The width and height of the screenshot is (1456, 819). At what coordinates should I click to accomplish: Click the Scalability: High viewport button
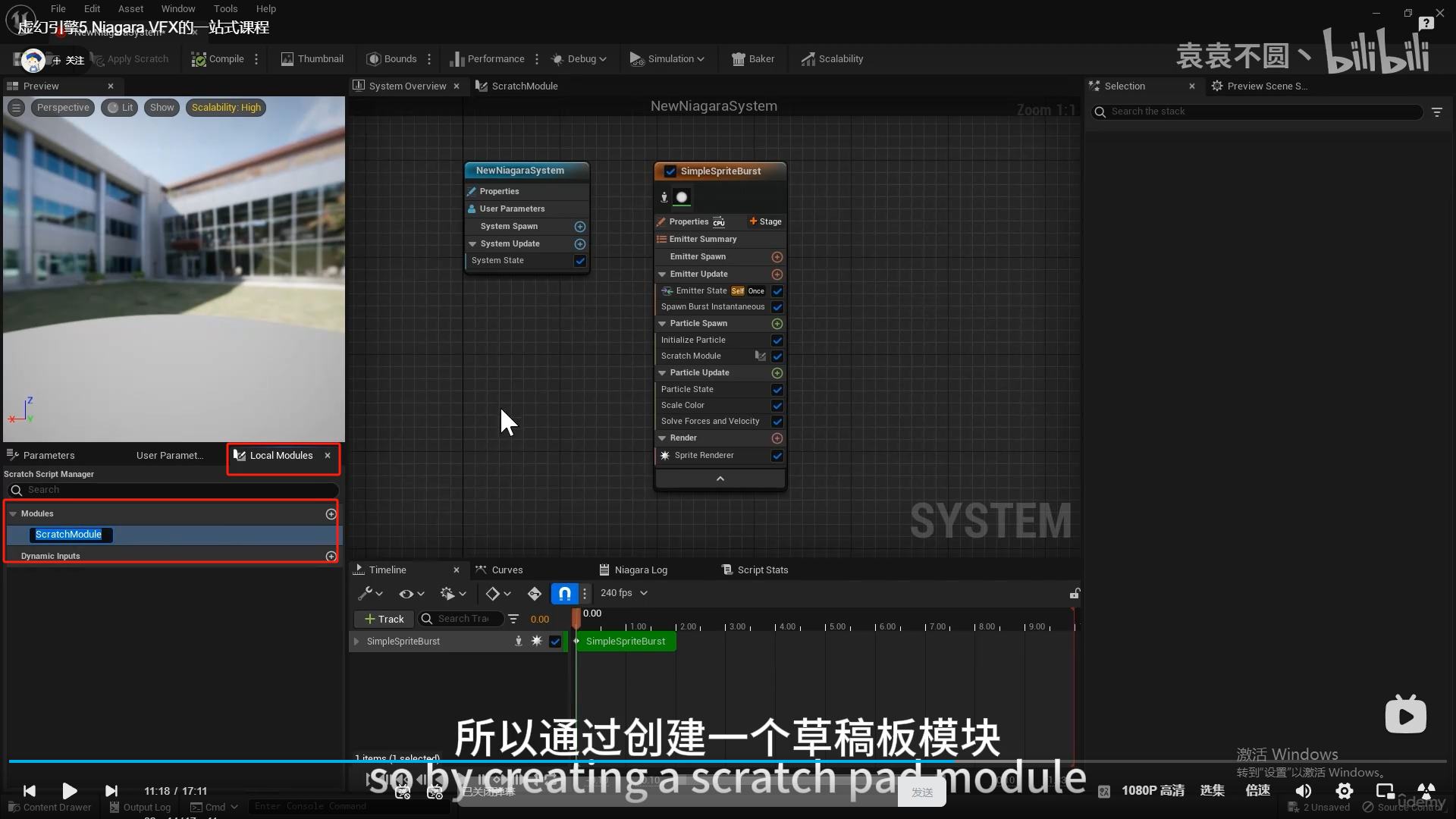[226, 108]
